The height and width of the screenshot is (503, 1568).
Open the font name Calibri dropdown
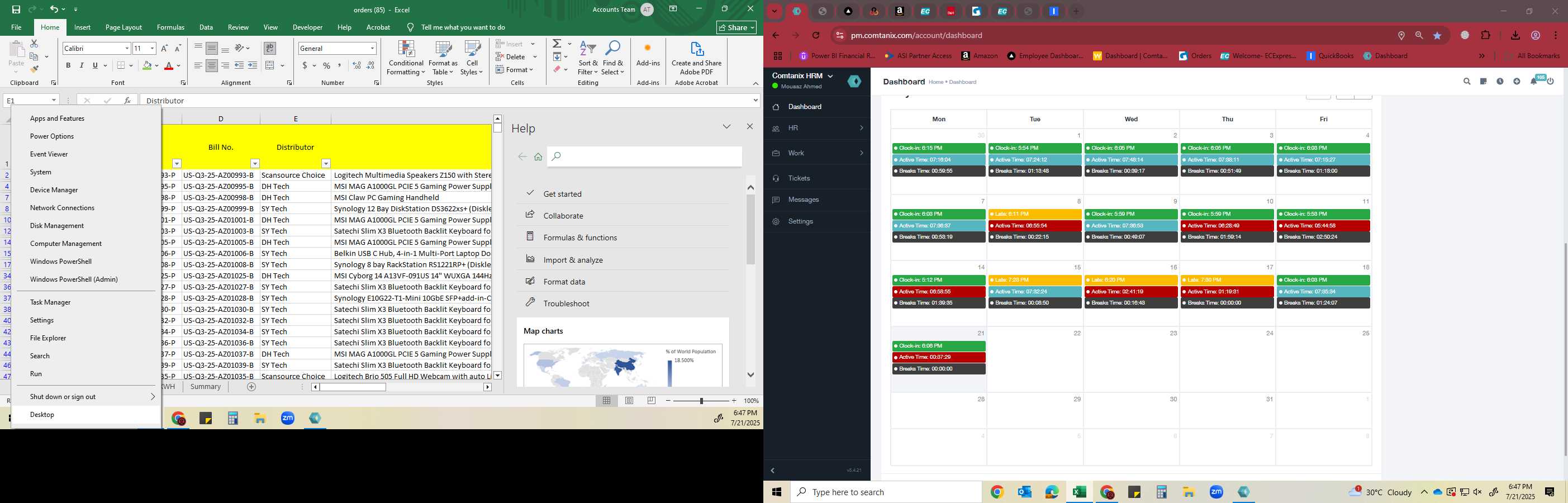(127, 48)
